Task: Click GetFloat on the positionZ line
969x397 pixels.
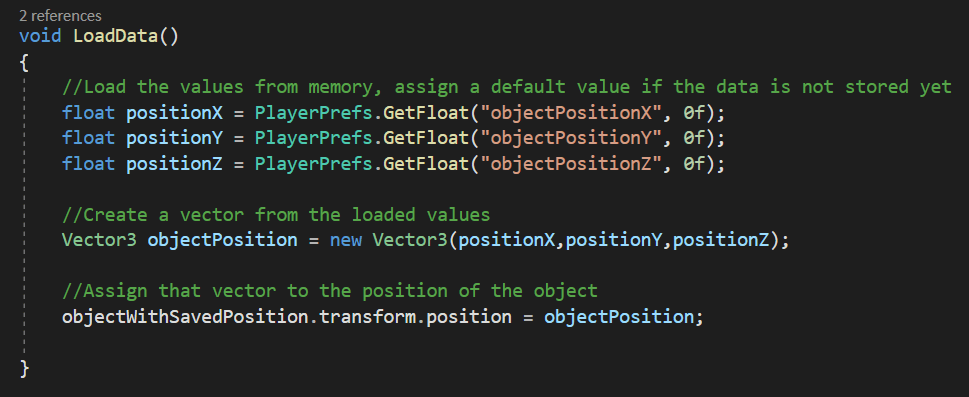Action: [x=426, y=164]
